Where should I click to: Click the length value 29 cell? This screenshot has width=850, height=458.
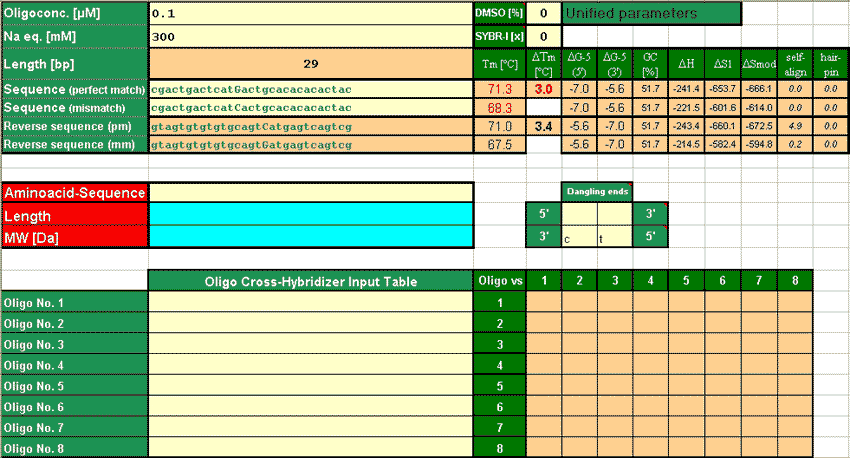point(310,64)
